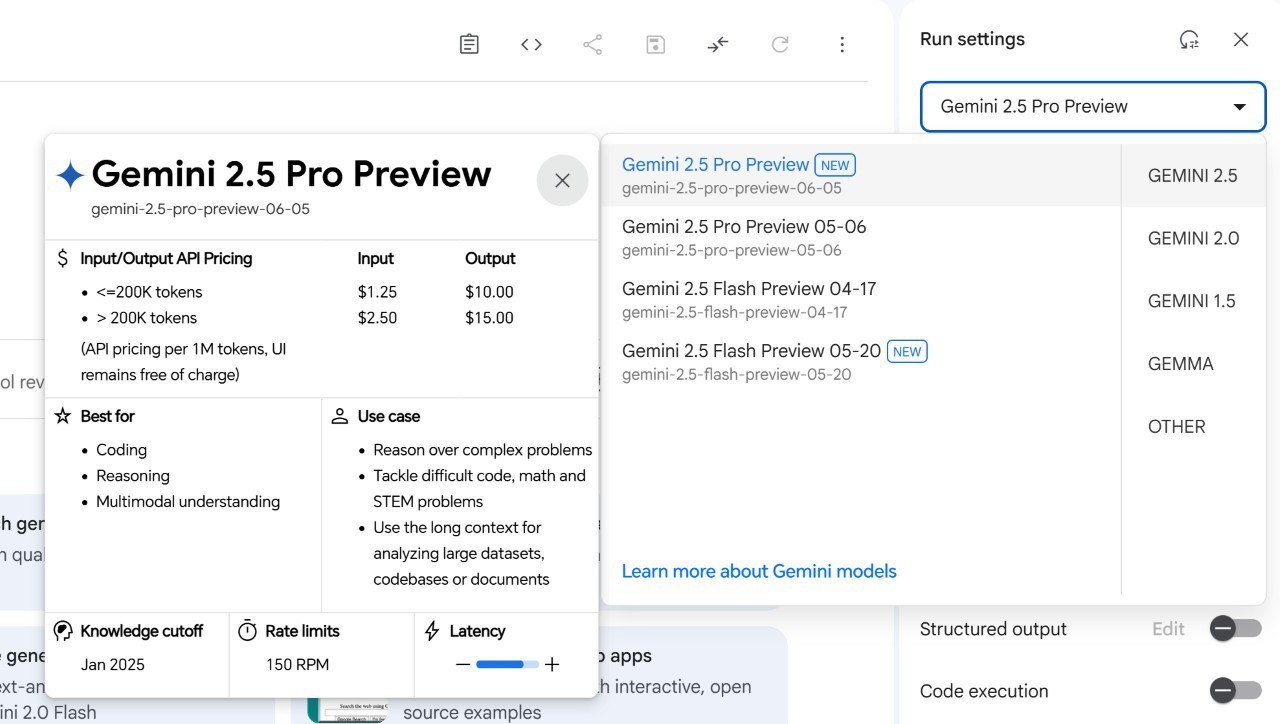Screen dimensions: 1280x724
Task: Toggle the Structured output switch
Action: tap(1235, 629)
